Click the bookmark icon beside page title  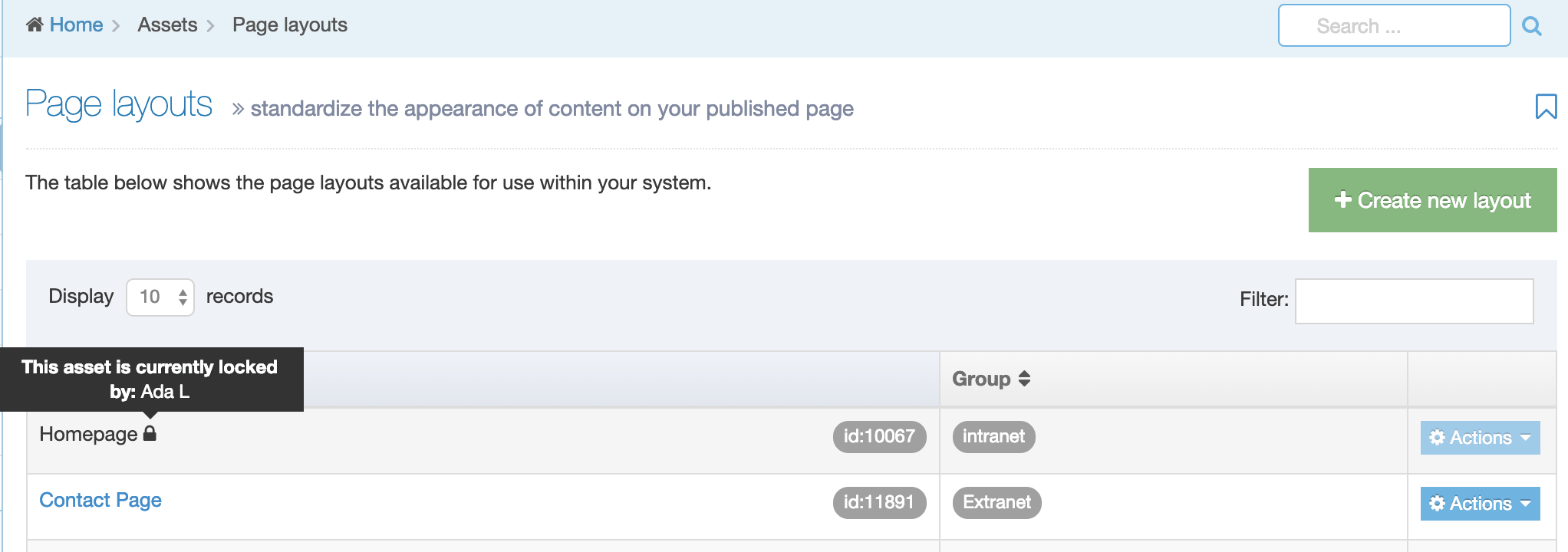click(1546, 106)
